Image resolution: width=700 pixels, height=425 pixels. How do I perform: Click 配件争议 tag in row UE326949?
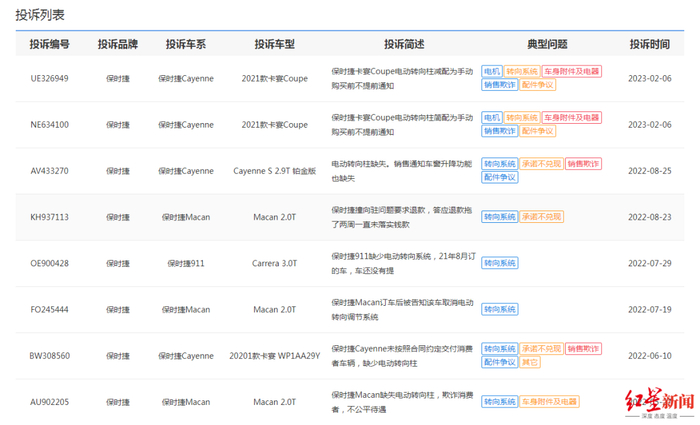click(x=538, y=85)
